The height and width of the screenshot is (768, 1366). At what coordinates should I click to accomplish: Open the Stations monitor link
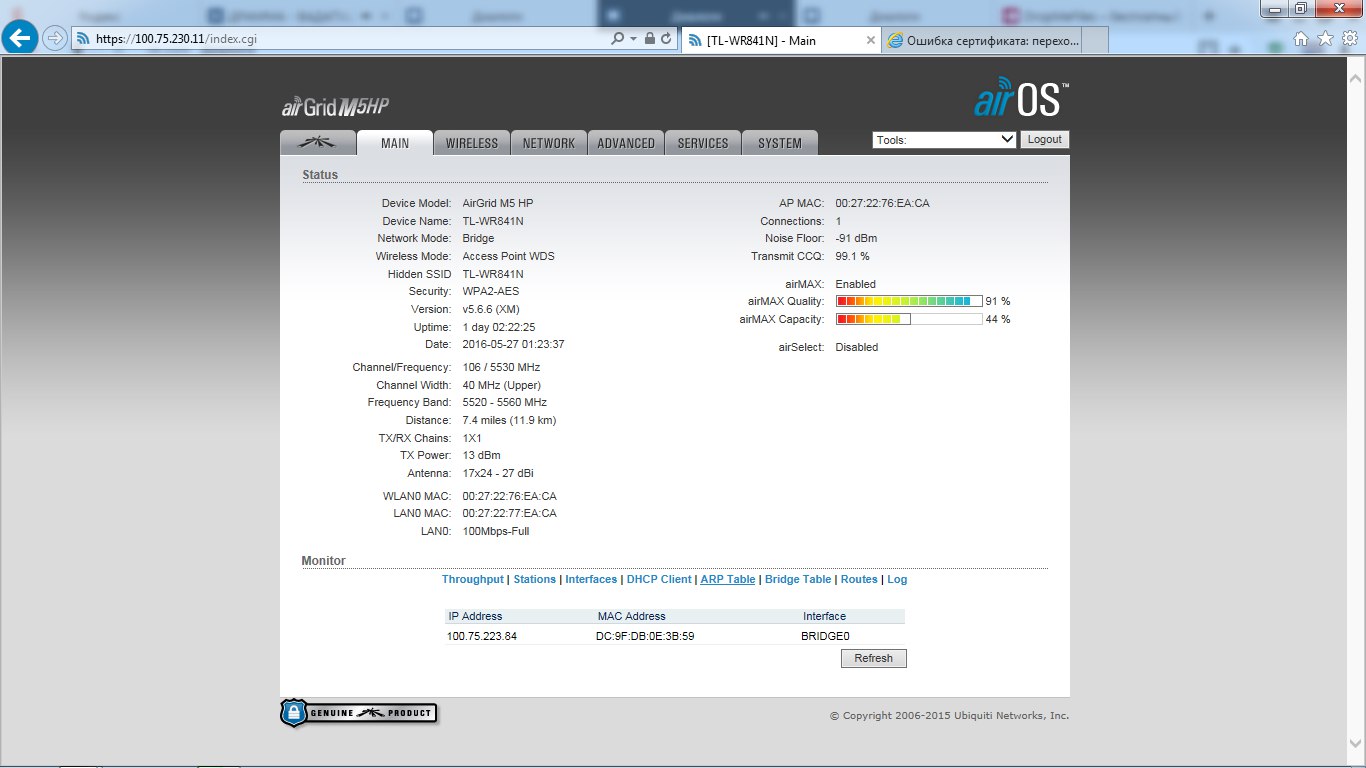click(x=534, y=579)
